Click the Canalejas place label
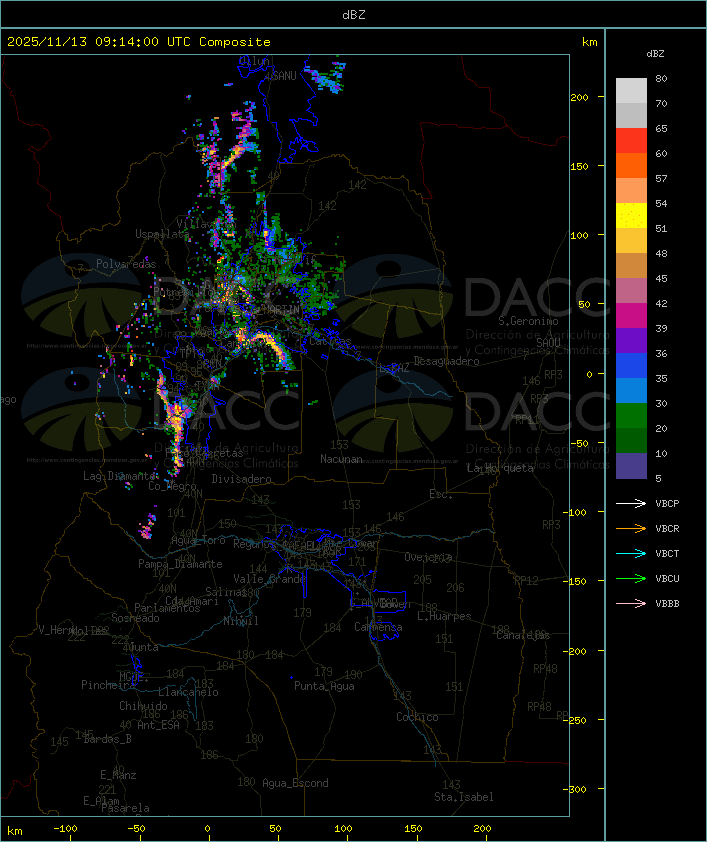707x842 pixels. click(x=523, y=635)
